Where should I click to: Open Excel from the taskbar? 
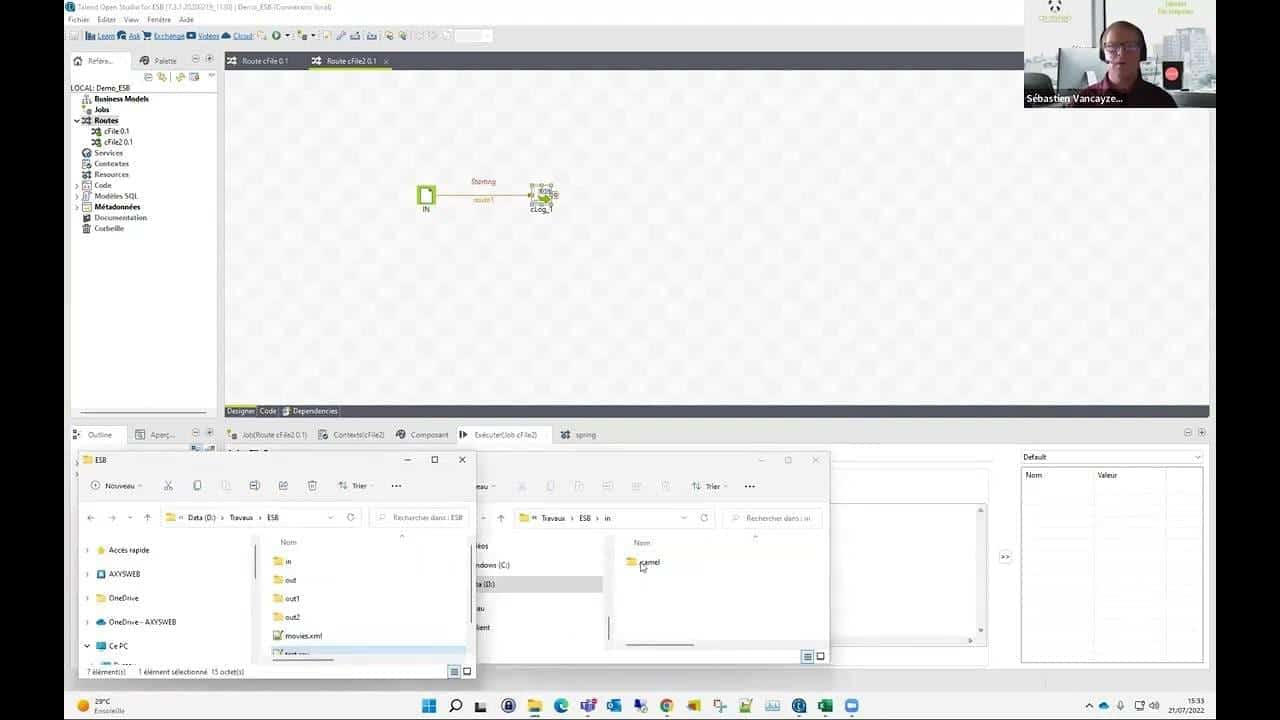point(825,706)
